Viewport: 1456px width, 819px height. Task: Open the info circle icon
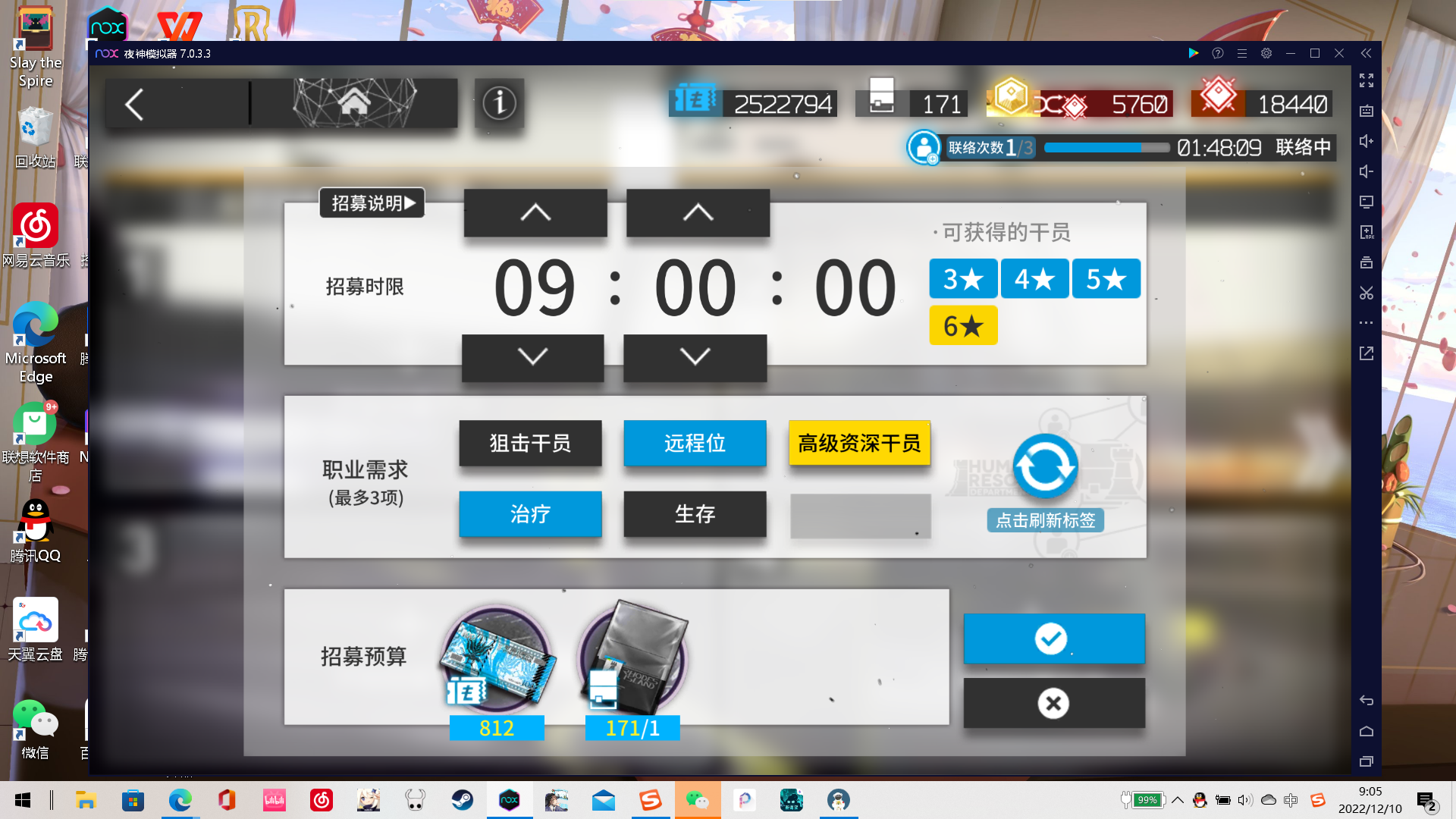tap(499, 103)
